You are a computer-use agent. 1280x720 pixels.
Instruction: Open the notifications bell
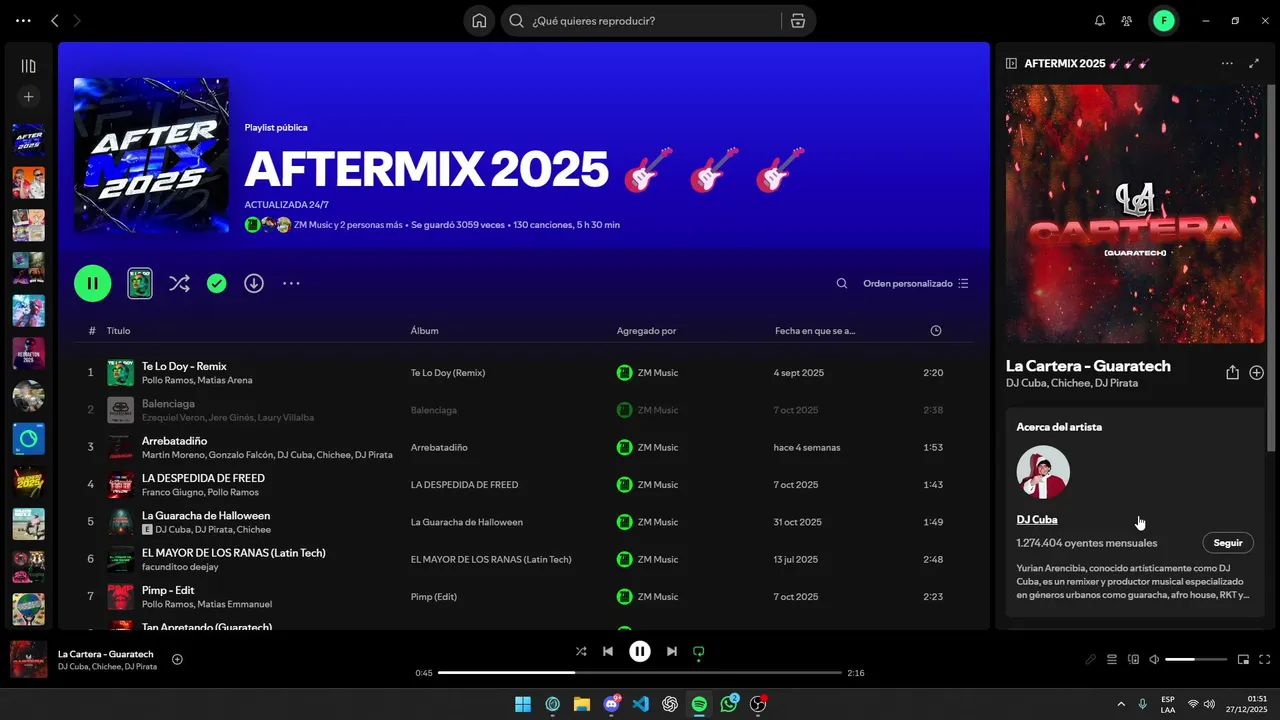click(x=1100, y=20)
